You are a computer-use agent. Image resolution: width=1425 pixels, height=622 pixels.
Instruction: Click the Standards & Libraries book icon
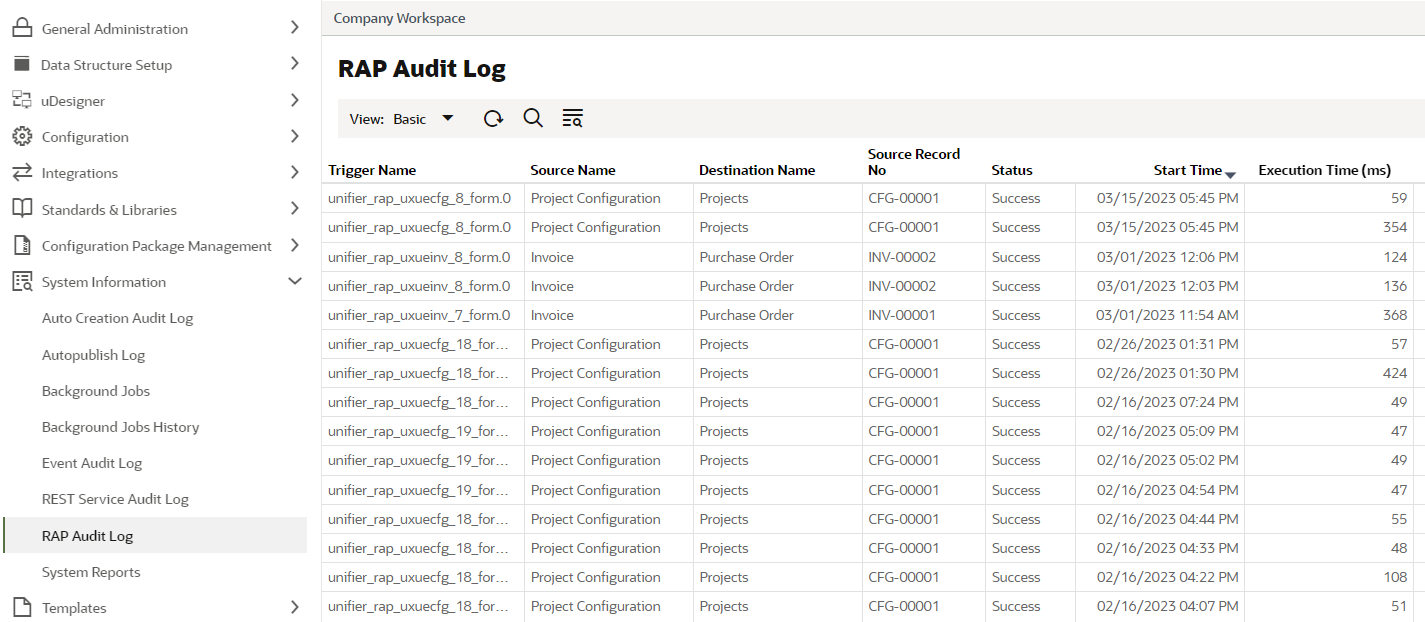click(20, 209)
